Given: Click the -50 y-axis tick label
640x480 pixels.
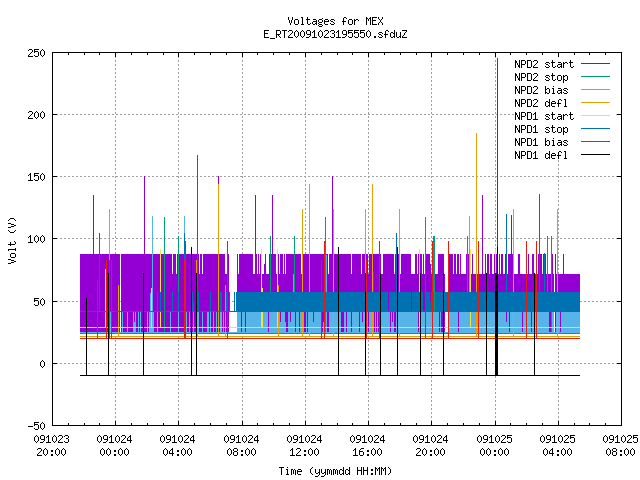Looking at the screenshot, I should tap(36, 426).
